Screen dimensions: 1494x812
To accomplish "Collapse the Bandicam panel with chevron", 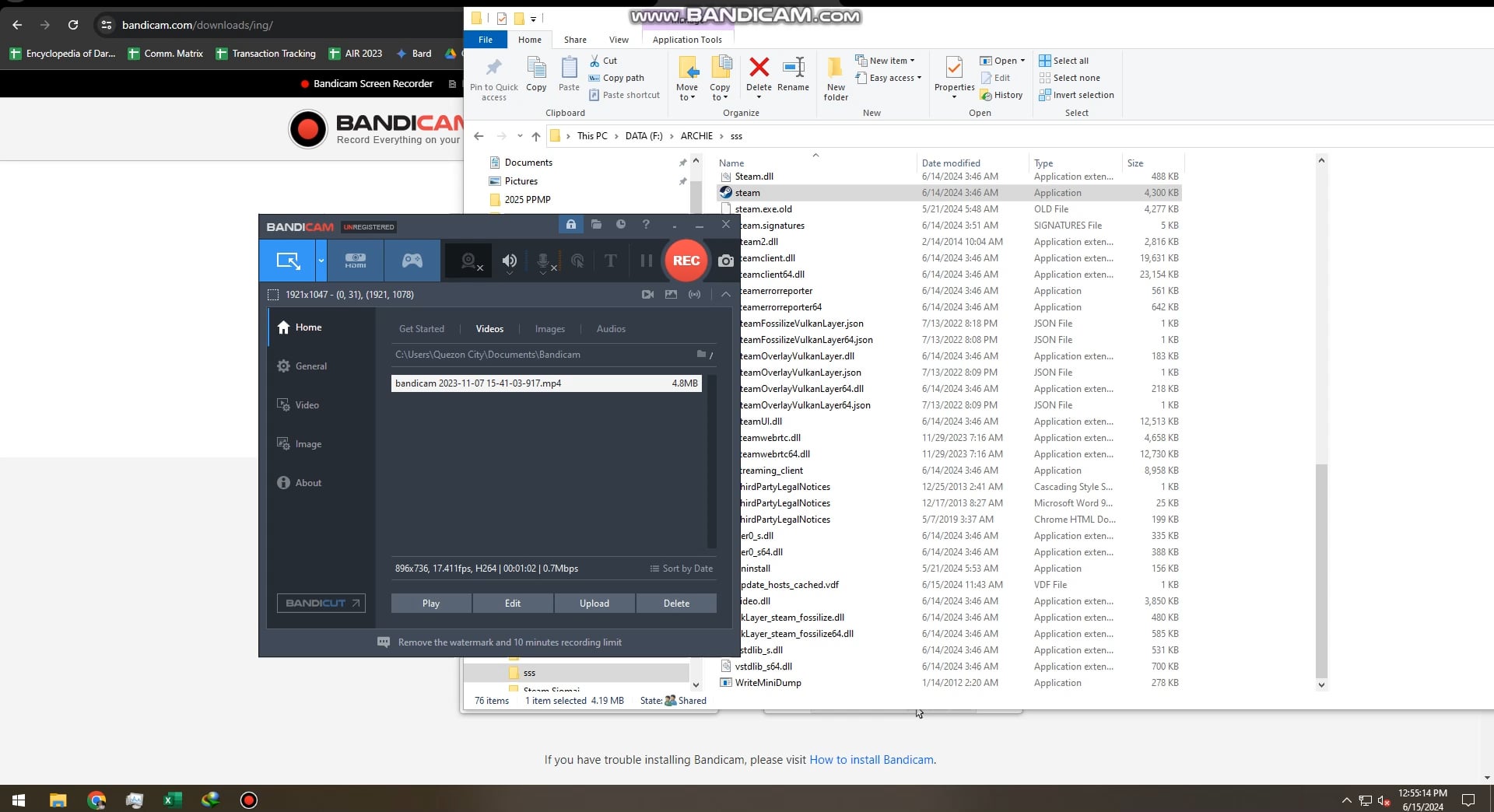I will 725,295.
